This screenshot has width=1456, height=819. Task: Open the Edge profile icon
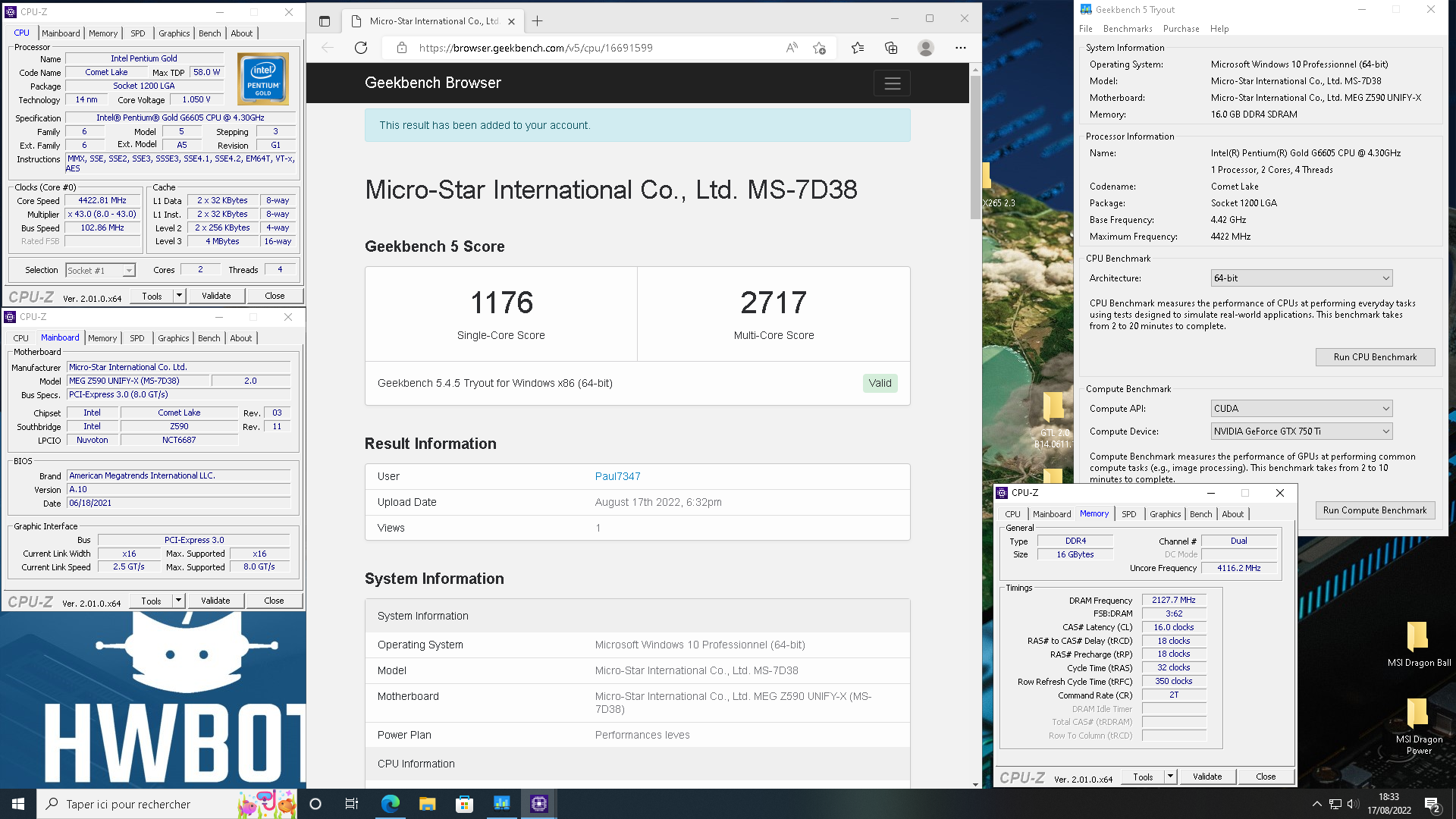point(925,48)
